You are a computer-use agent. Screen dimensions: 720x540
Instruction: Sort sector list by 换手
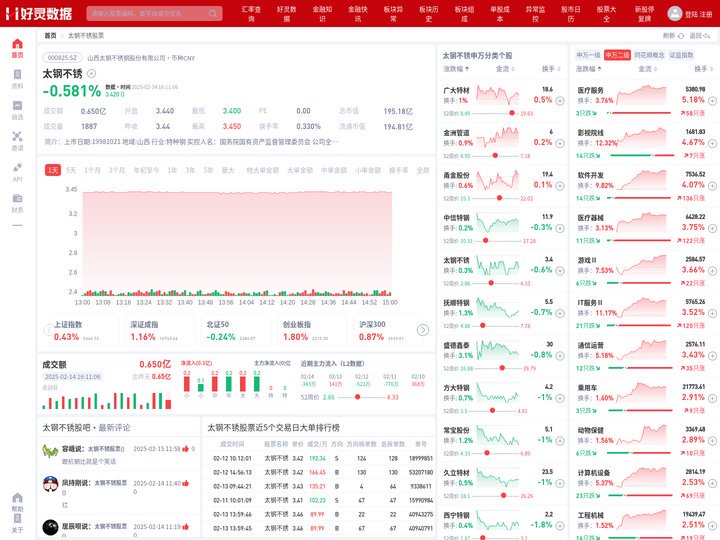click(x=703, y=69)
